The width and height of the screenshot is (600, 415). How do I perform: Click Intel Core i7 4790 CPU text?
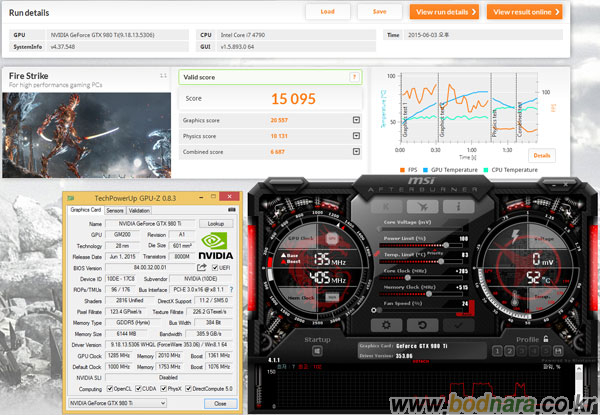point(243,35)
